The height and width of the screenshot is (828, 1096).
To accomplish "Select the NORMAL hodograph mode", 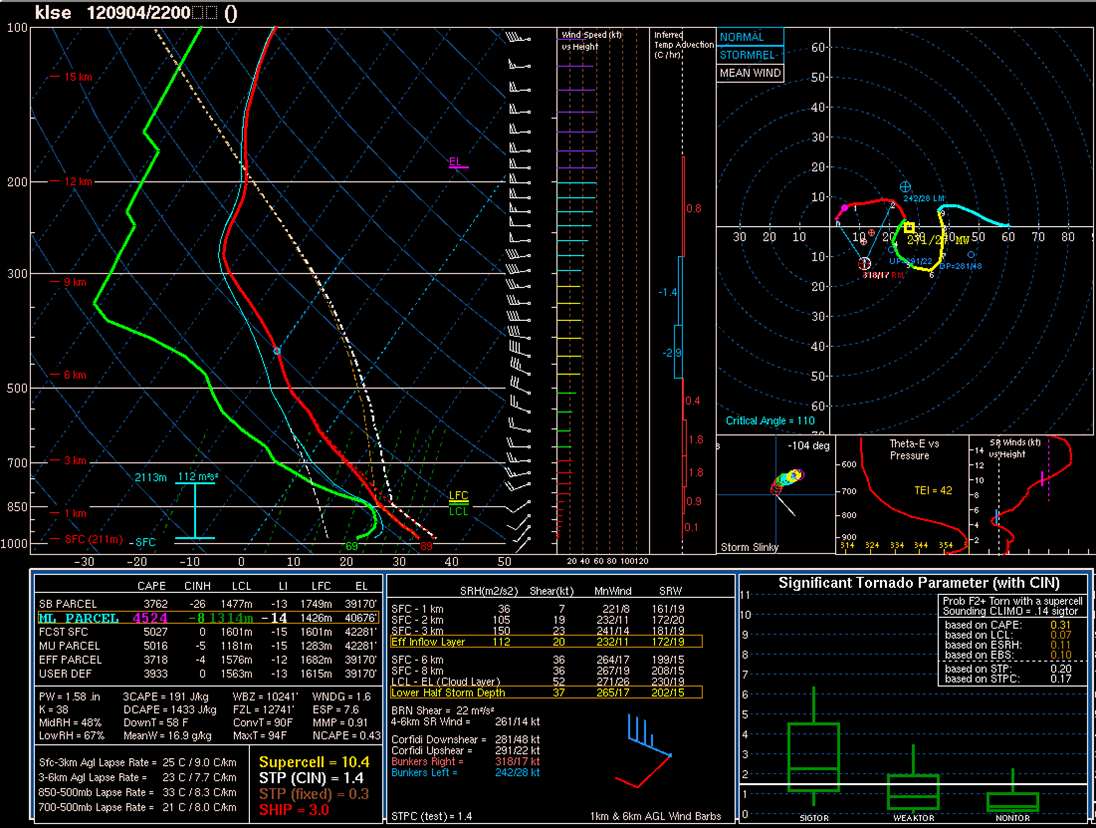I will [750, 37].
